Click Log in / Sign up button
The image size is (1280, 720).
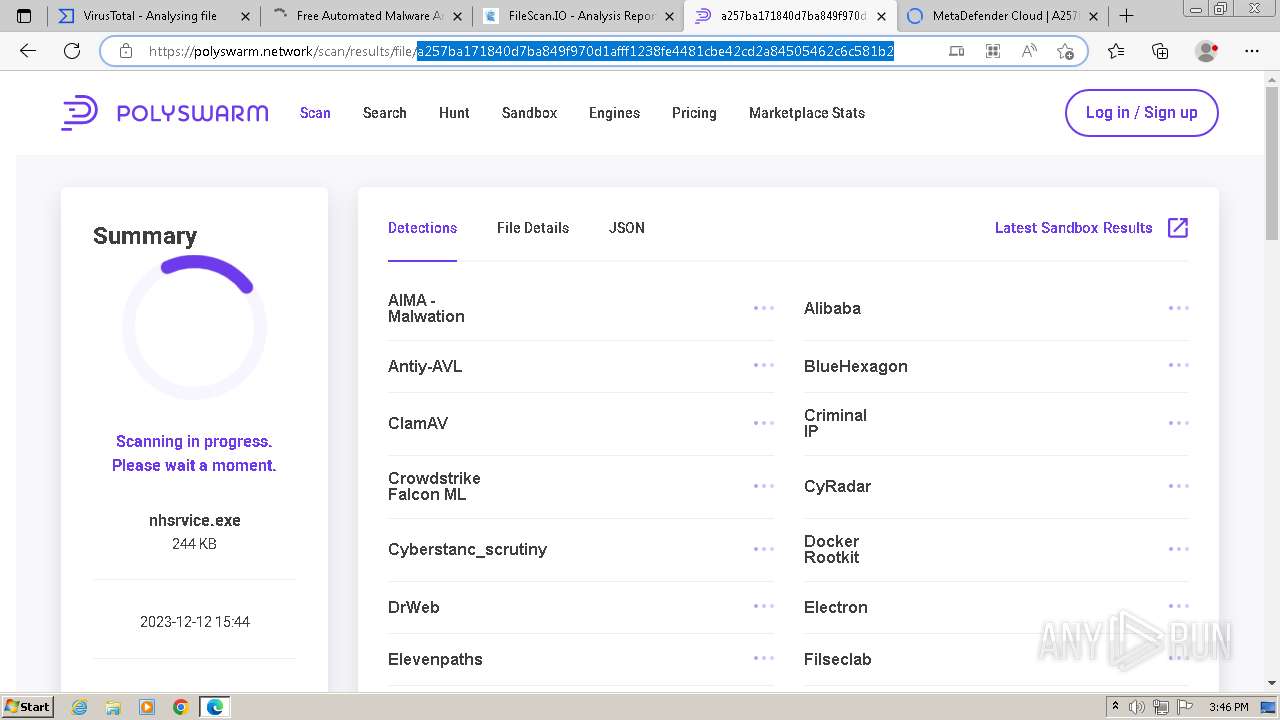click(1141, 113)
